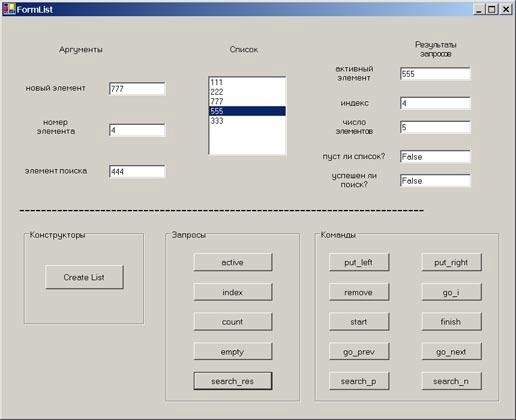Click the empty button
This screenshot has width=516, height=420.
coord(233,351)
